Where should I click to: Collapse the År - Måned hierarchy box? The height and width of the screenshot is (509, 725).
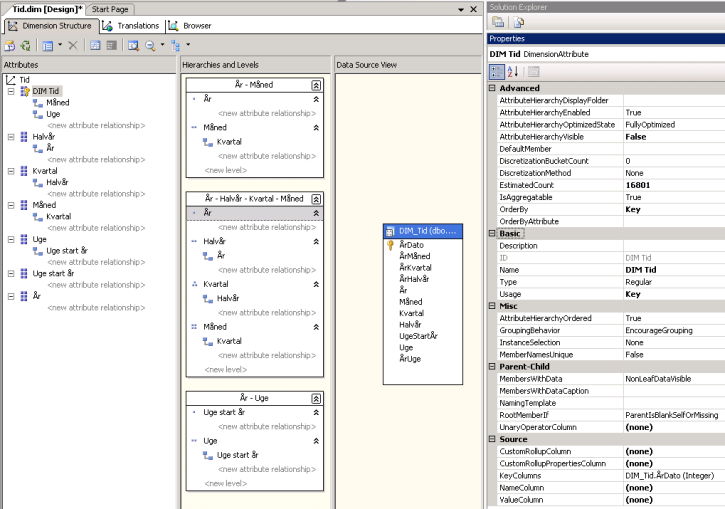(316, 85)
